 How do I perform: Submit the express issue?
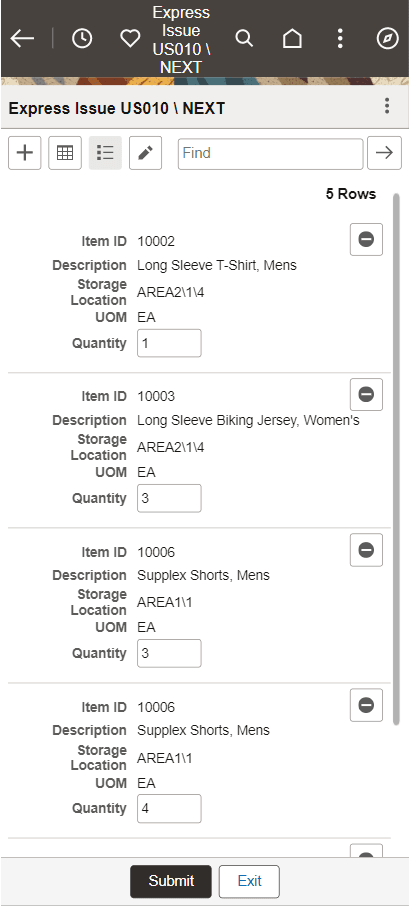tap(171, 881)
